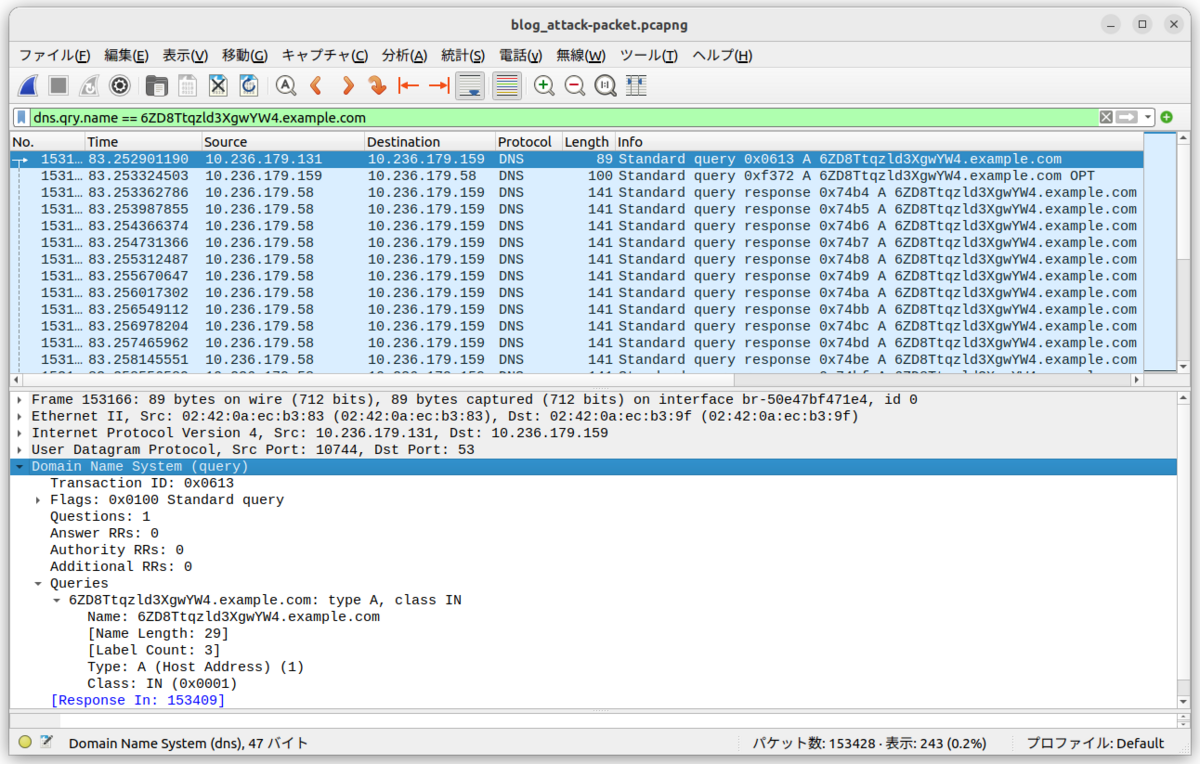Screen dimensions: 1200x764
Task: Select the response row 0x74b4
Action: click(576, 193)
